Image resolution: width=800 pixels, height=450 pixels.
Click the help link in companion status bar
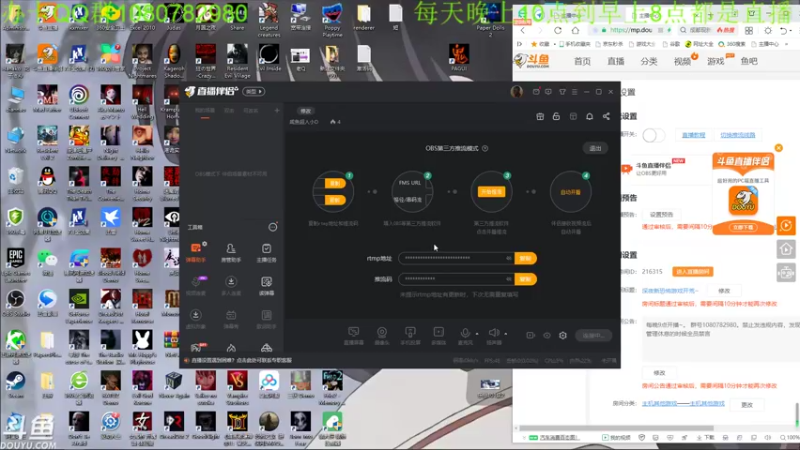click(x=241, y=360)
